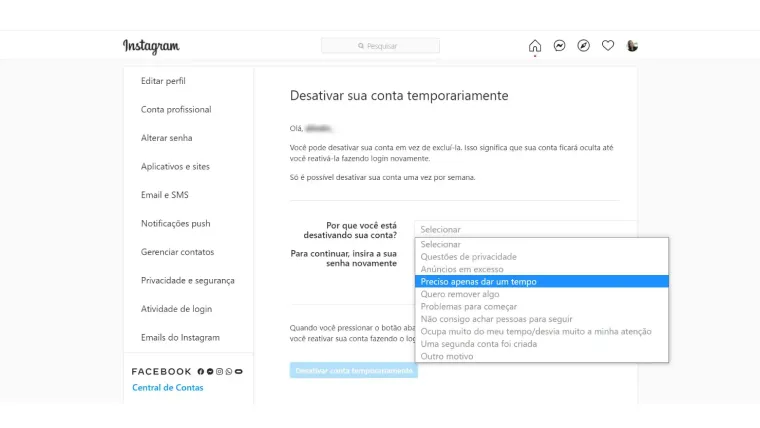Open Editar perfil in the sidebar

pyautogui.click(x=163, y=81)
